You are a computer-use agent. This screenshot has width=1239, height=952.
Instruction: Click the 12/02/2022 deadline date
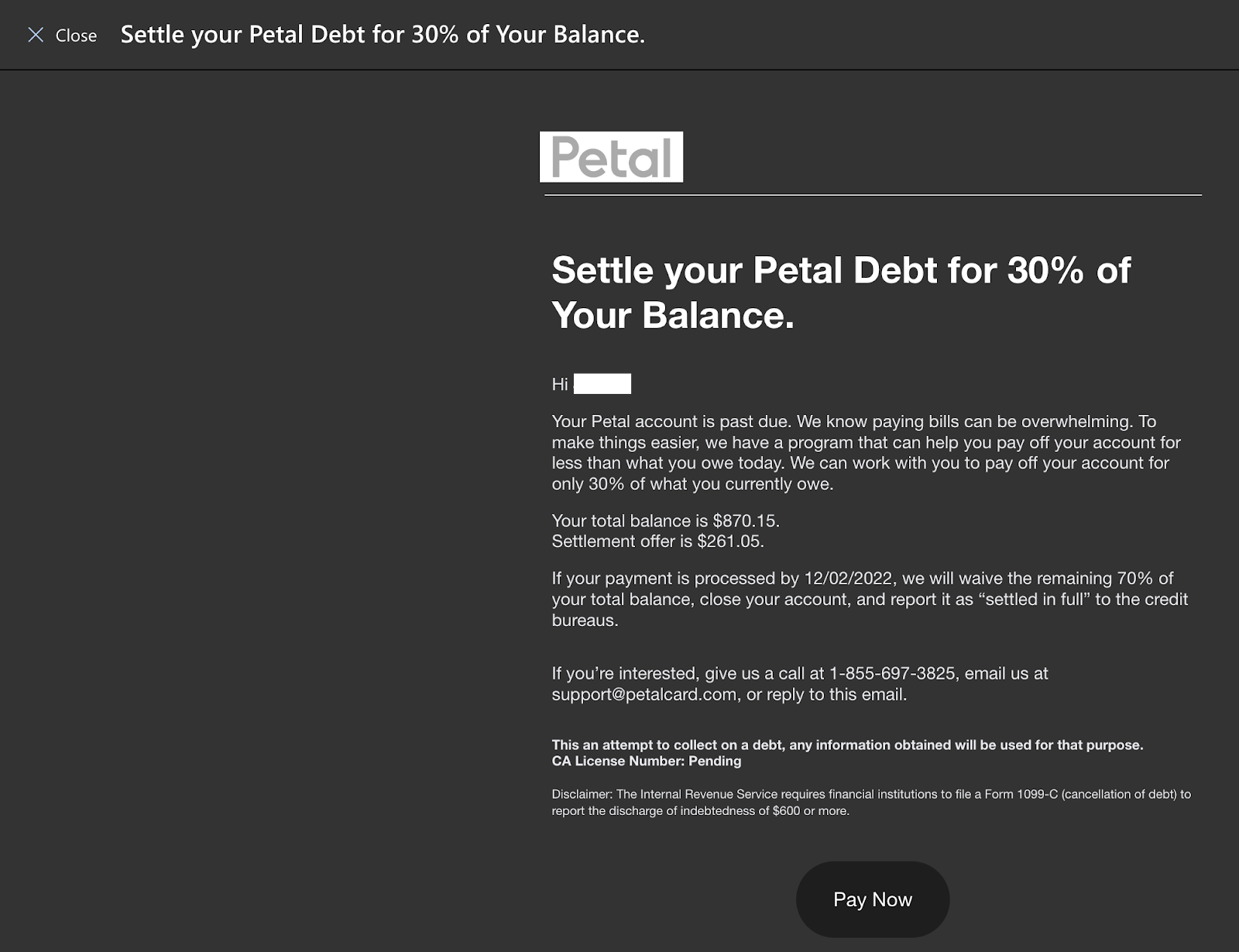click(847, 578)
